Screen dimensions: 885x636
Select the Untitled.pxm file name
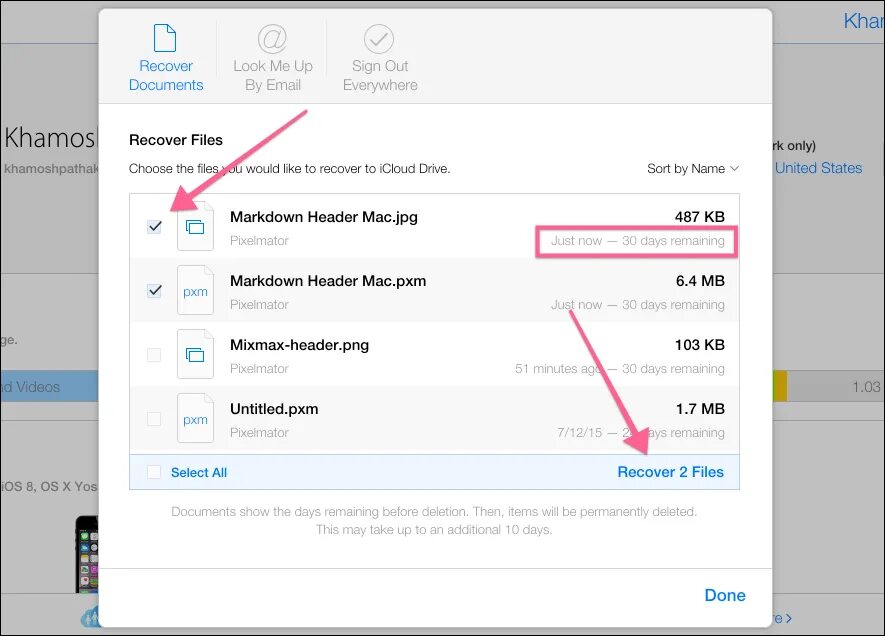click(274, 409)
